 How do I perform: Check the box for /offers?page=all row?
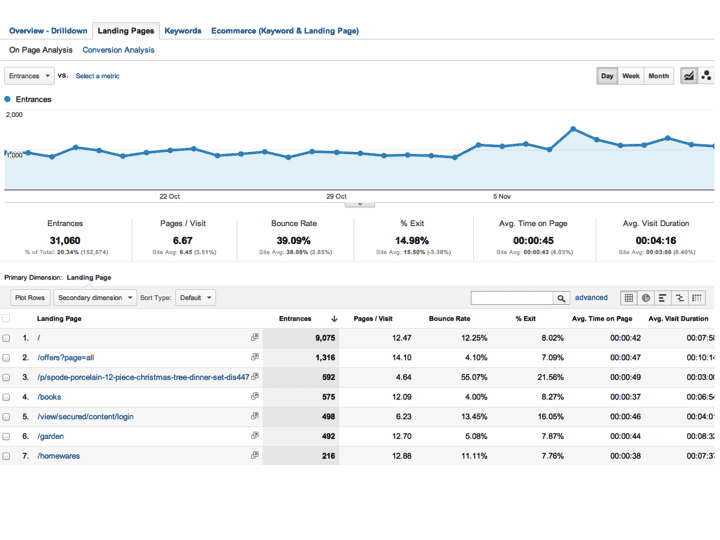click(6, 358)
